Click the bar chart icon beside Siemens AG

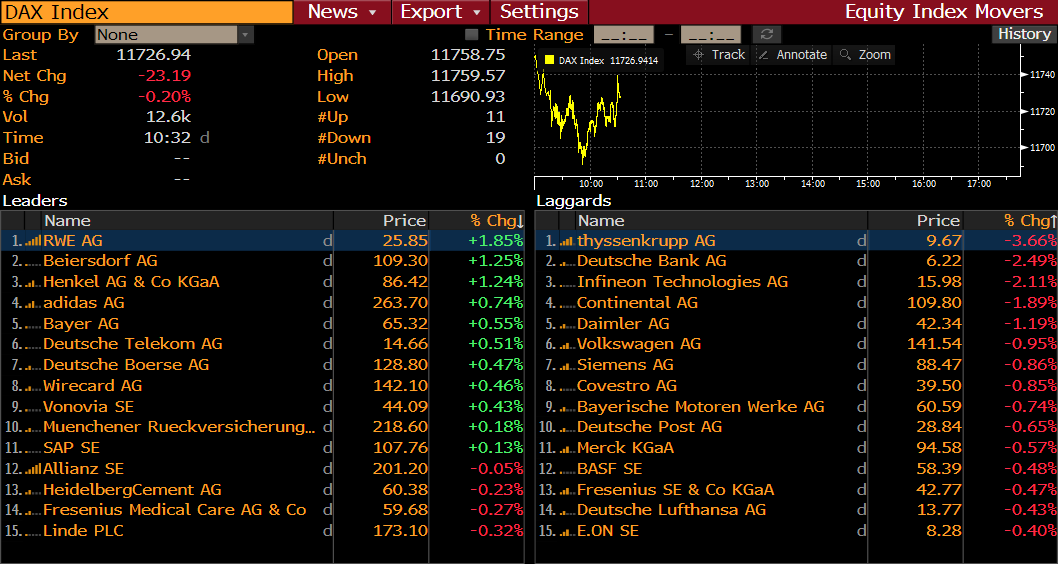567,366
